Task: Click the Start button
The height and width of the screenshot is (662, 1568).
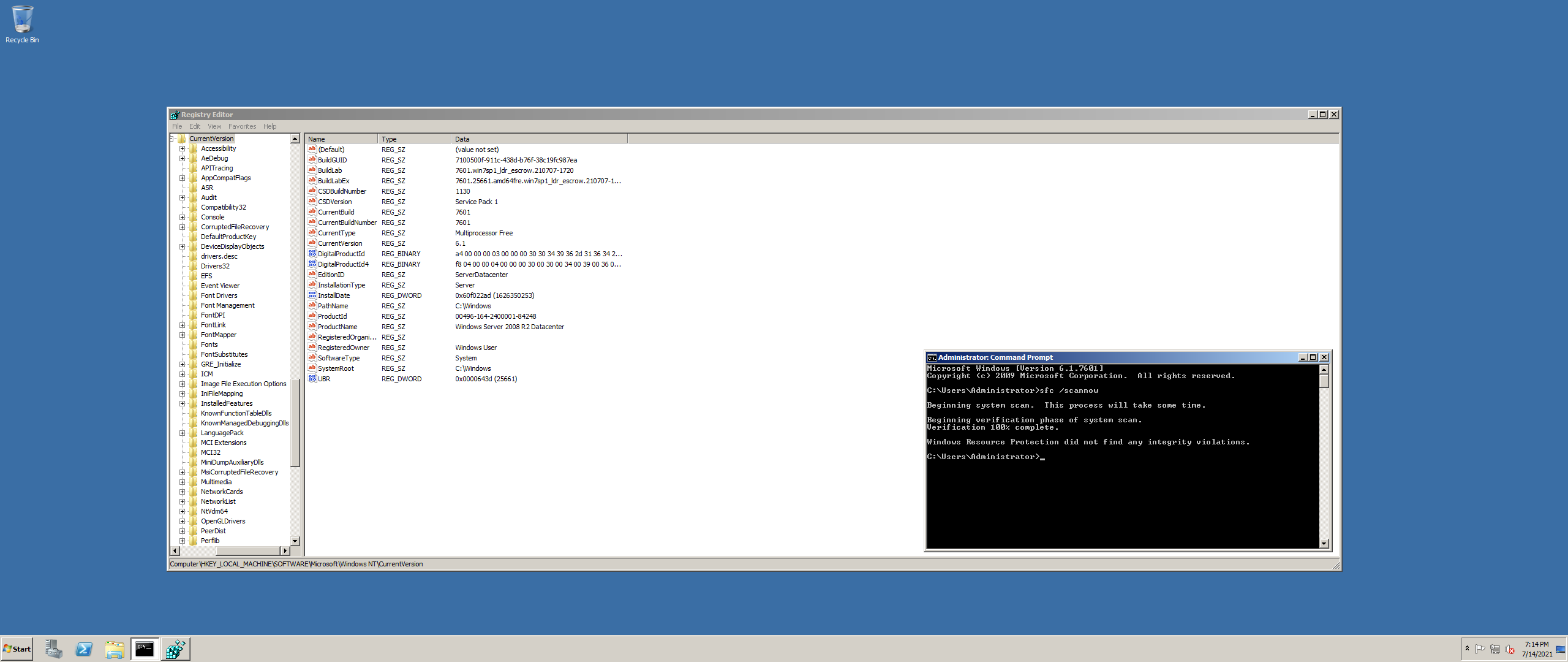Action: pyautogui.click(x=17, y=649)
